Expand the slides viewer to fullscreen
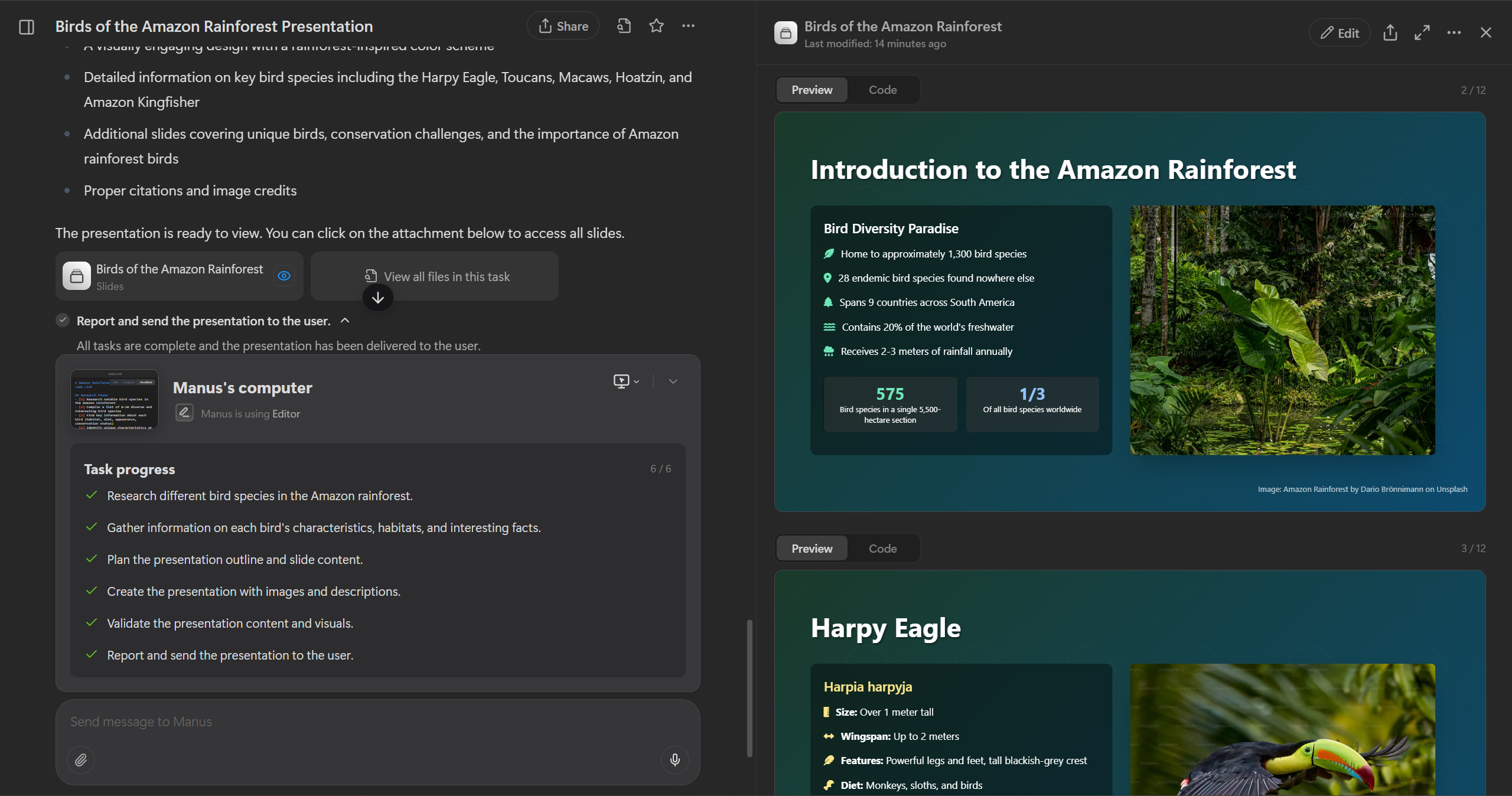Image resolution: width=1512 pixels, height=796 pixels. [x=1422, y=33]
